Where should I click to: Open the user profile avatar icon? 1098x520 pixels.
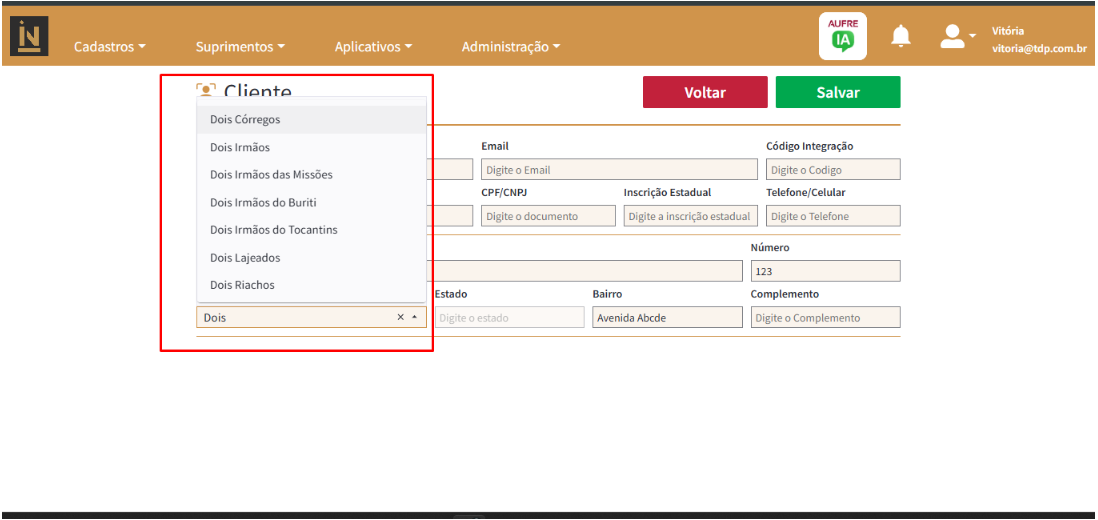coord(951,37)
